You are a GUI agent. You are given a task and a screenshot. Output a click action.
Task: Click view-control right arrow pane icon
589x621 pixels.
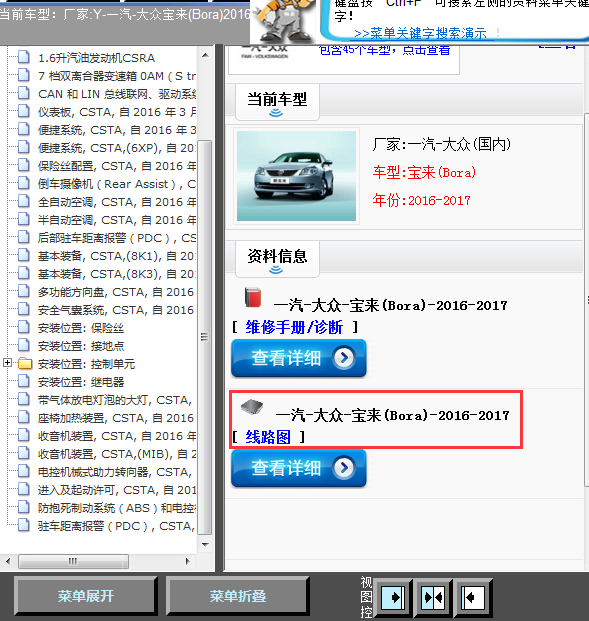pos(393,597)
